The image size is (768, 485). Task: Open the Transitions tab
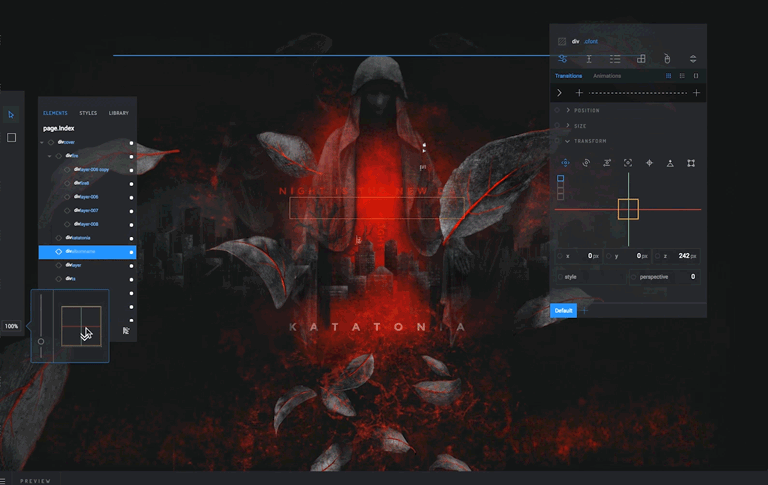coord(568,76)
